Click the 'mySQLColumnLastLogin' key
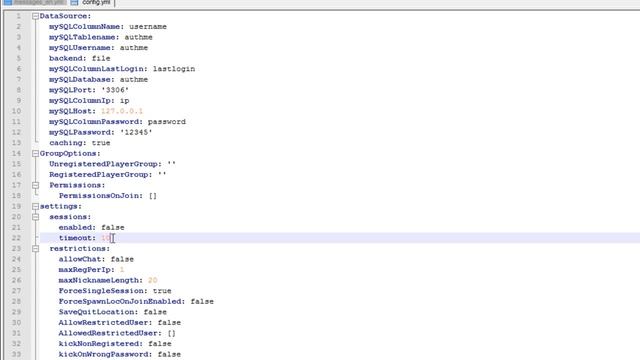 (96, 69)
